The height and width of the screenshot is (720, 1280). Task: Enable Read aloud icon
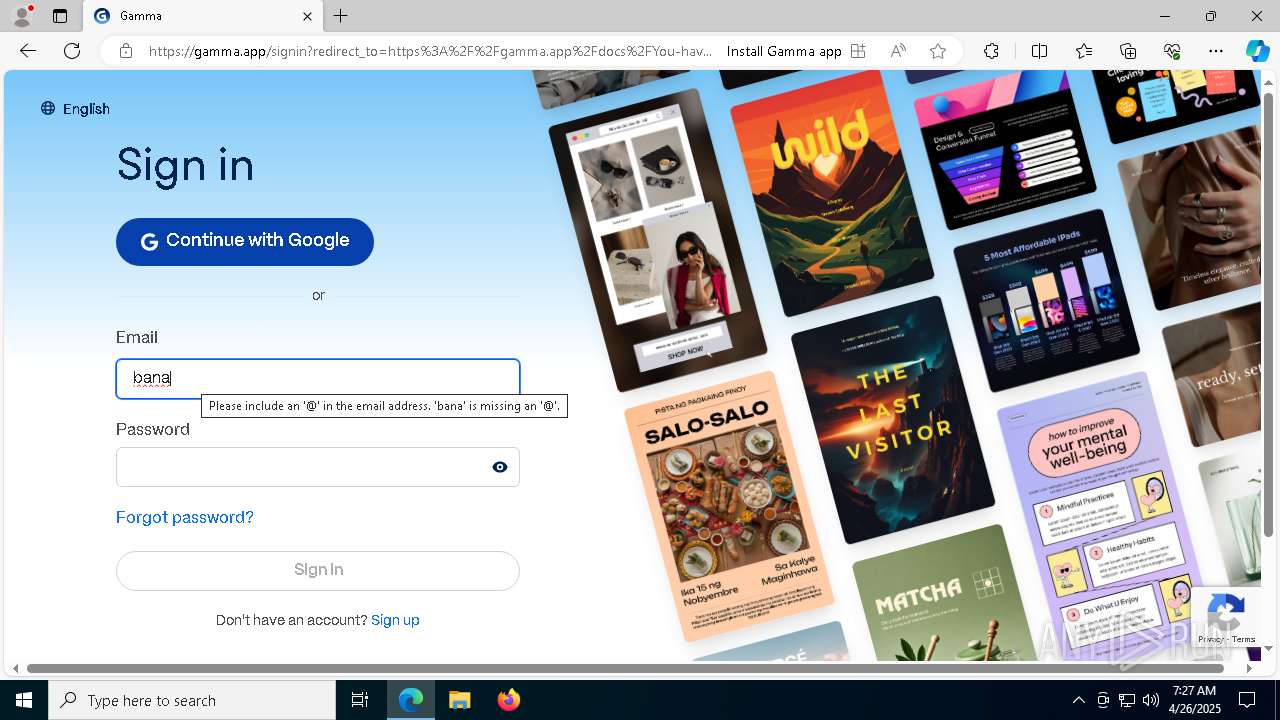(x=898, y=51)
